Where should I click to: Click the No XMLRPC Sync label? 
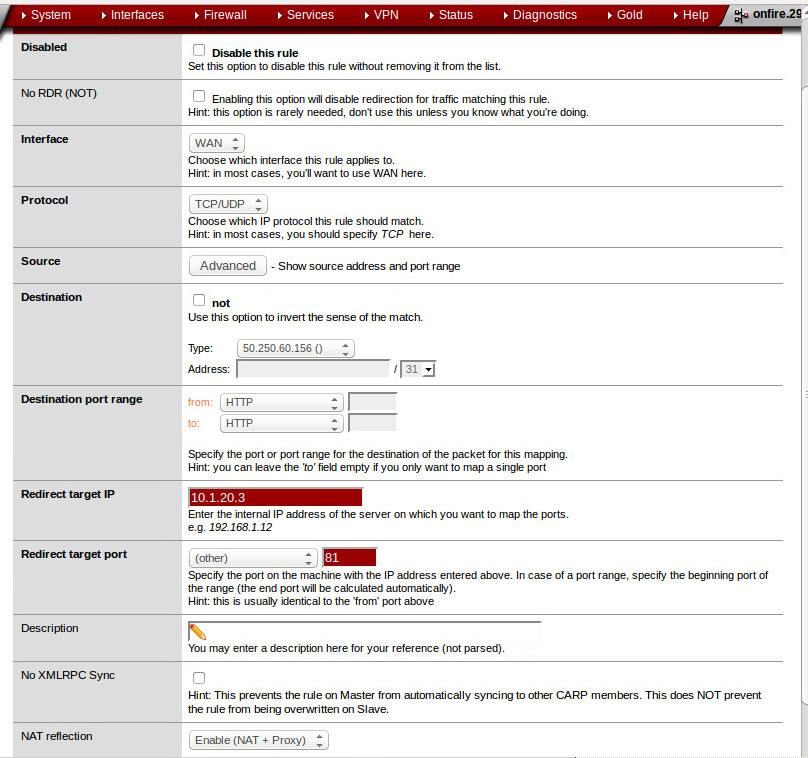(x=68, y=675)
